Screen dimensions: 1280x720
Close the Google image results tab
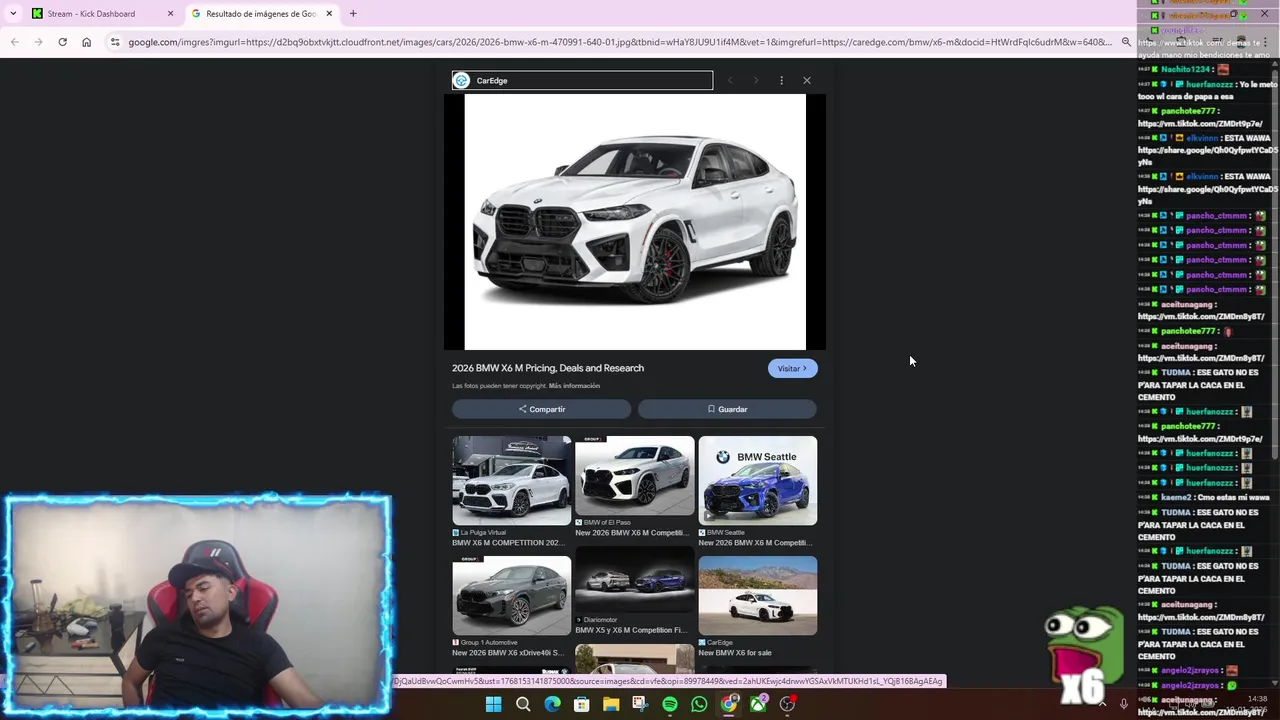tap(329, 14)
